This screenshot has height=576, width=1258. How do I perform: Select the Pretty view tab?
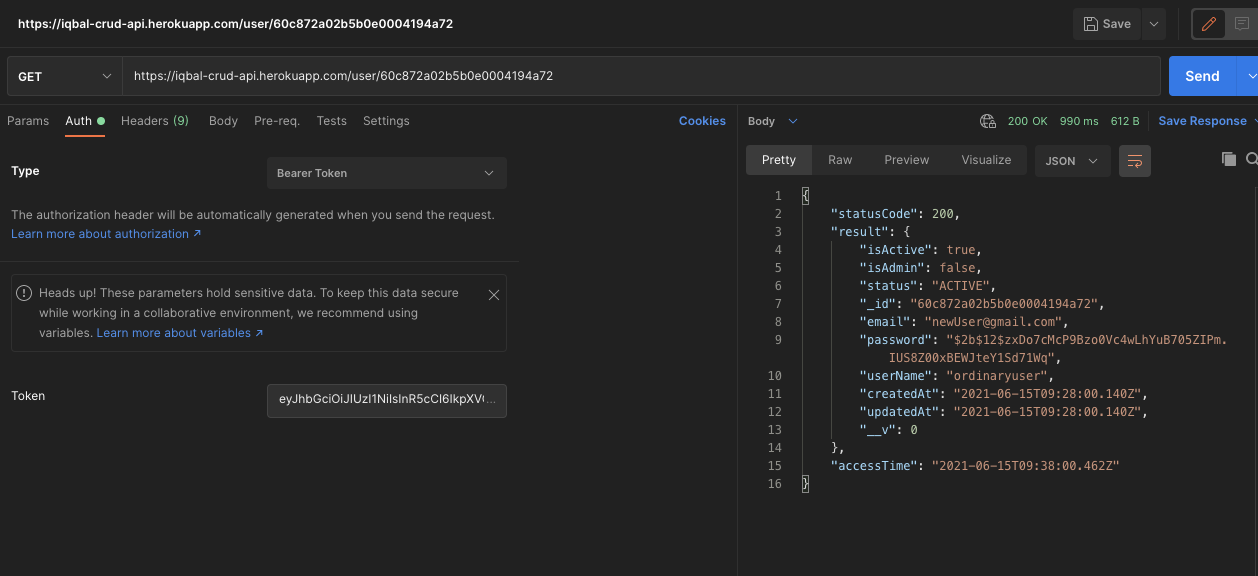(779, 160)
